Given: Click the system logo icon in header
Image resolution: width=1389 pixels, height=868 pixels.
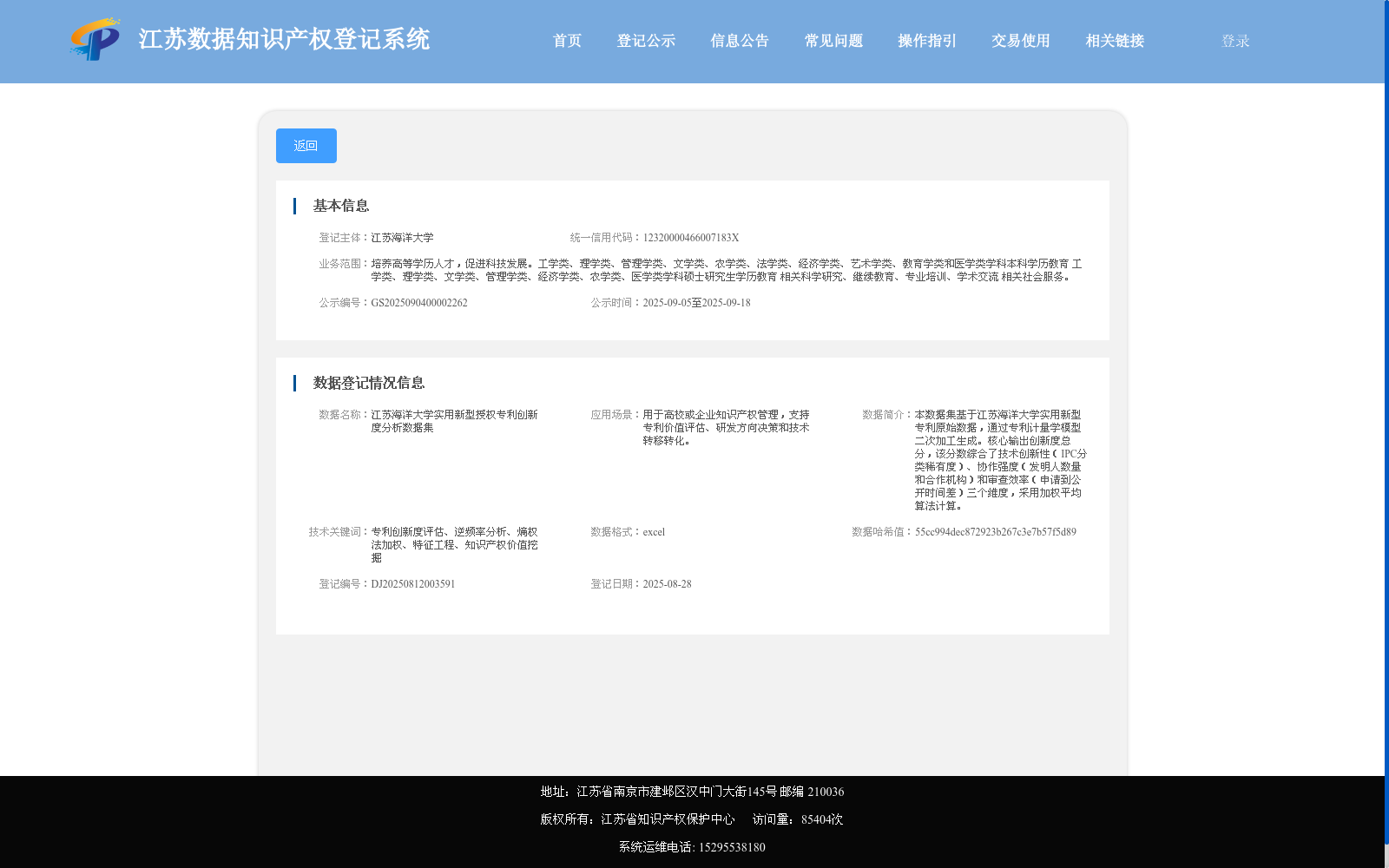Looking at the screenshot, I should (x=95, y=40).
